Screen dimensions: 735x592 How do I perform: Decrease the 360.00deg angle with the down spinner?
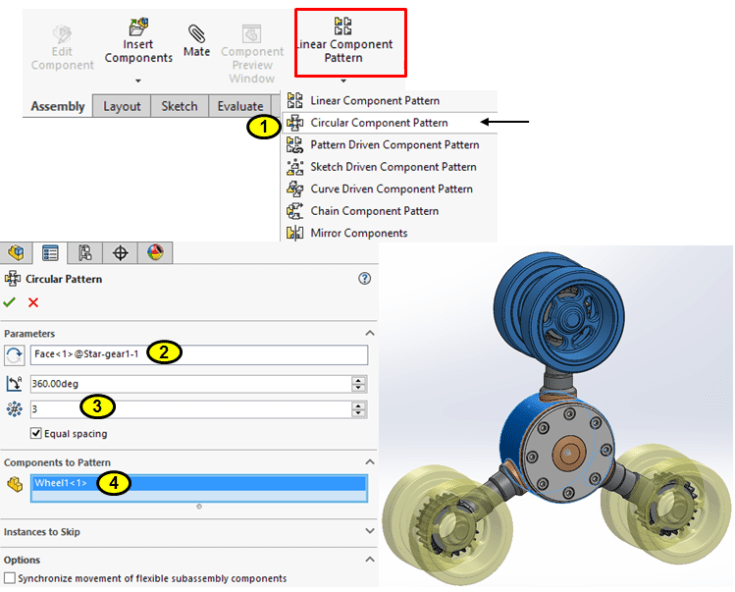(359, 388)
